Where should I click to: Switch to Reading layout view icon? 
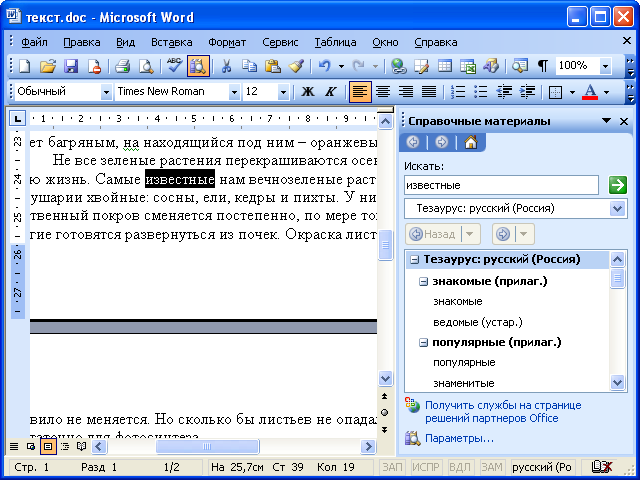(x=82, y=447)
